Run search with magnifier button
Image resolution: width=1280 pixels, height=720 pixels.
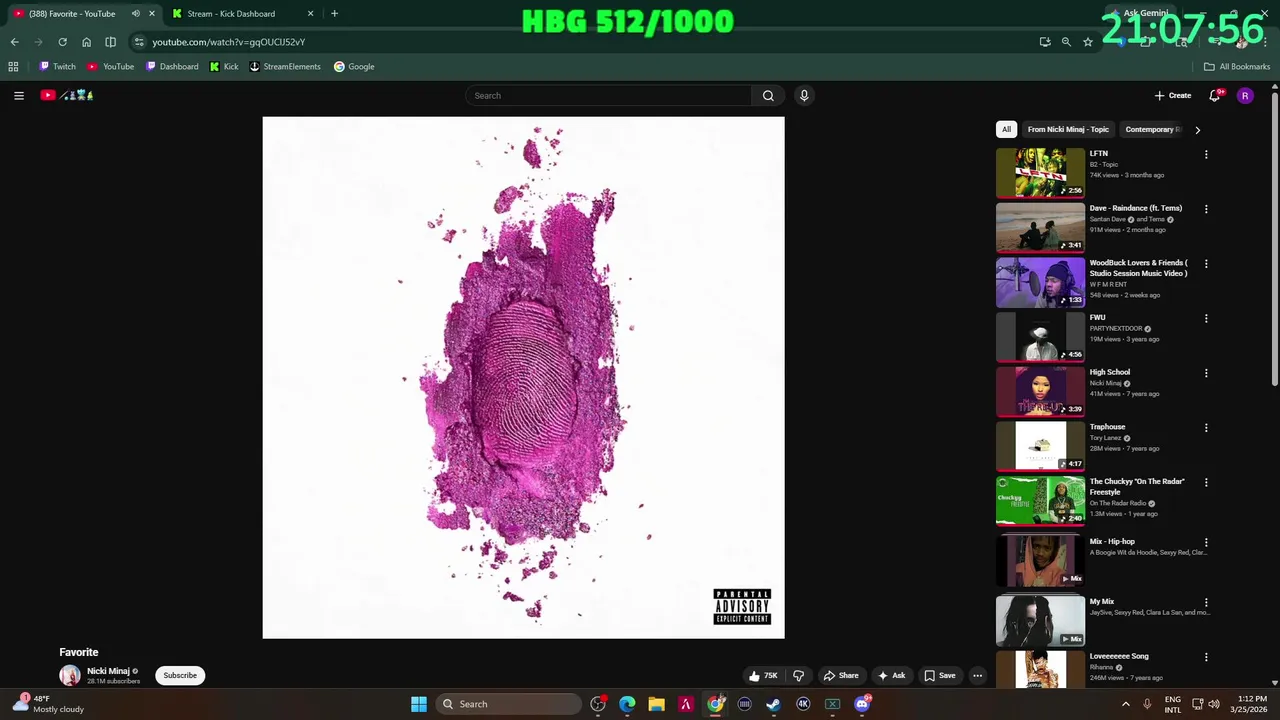tap(768, 95)
